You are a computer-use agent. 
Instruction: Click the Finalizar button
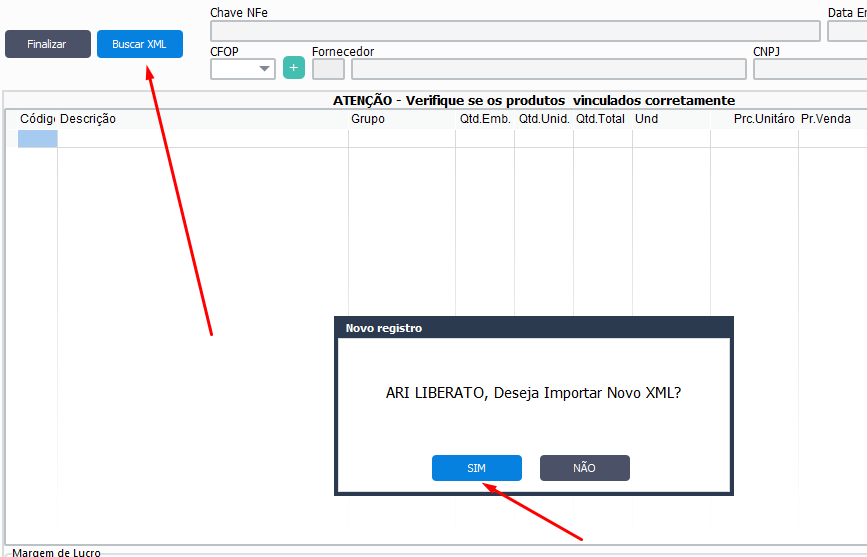point(48,44)
